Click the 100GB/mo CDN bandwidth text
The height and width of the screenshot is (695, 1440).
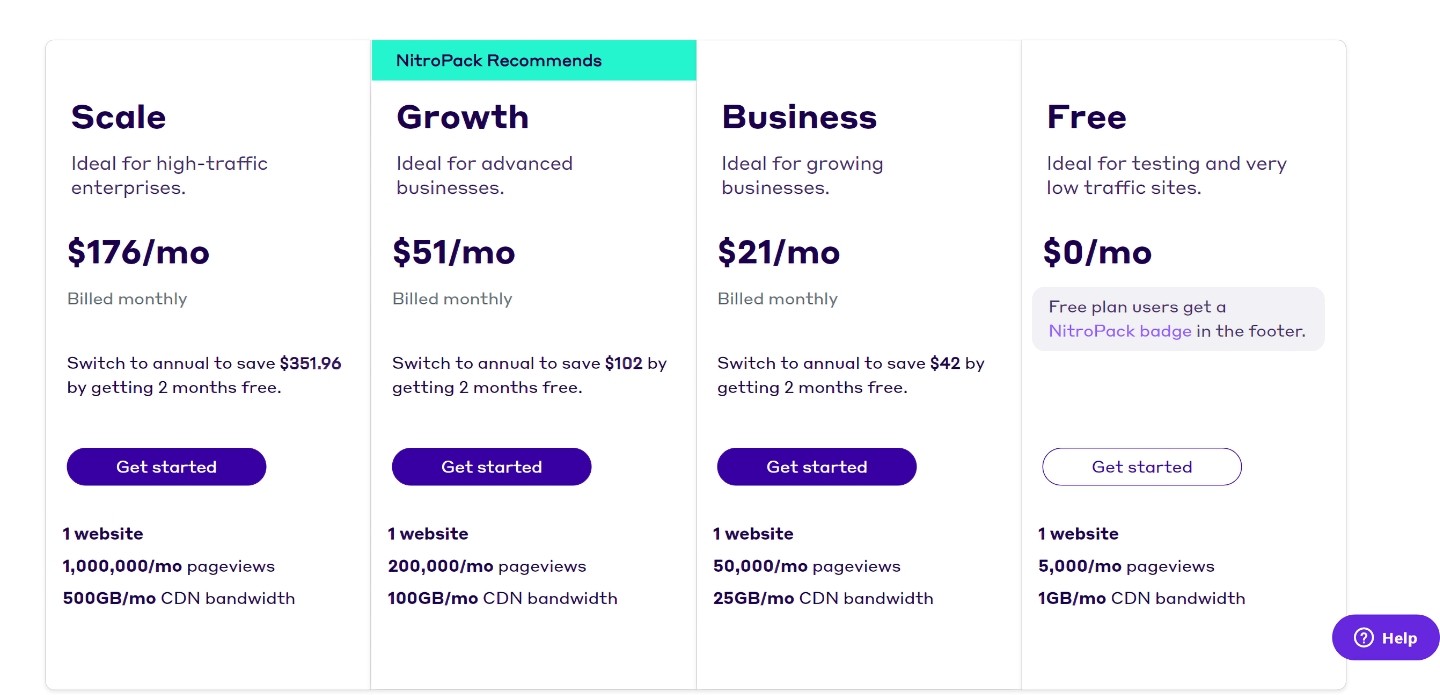point(502,598)
